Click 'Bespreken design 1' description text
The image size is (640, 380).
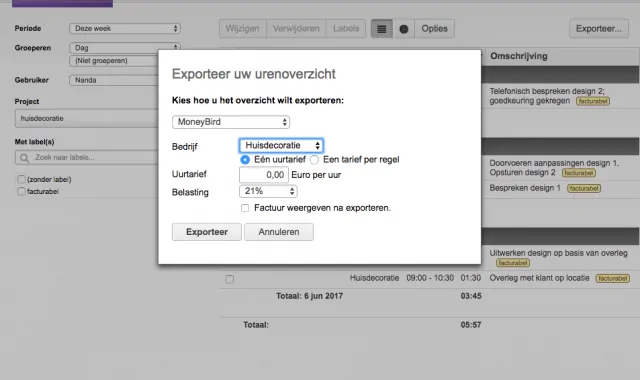pyautogui.click(x=525, y=188)
